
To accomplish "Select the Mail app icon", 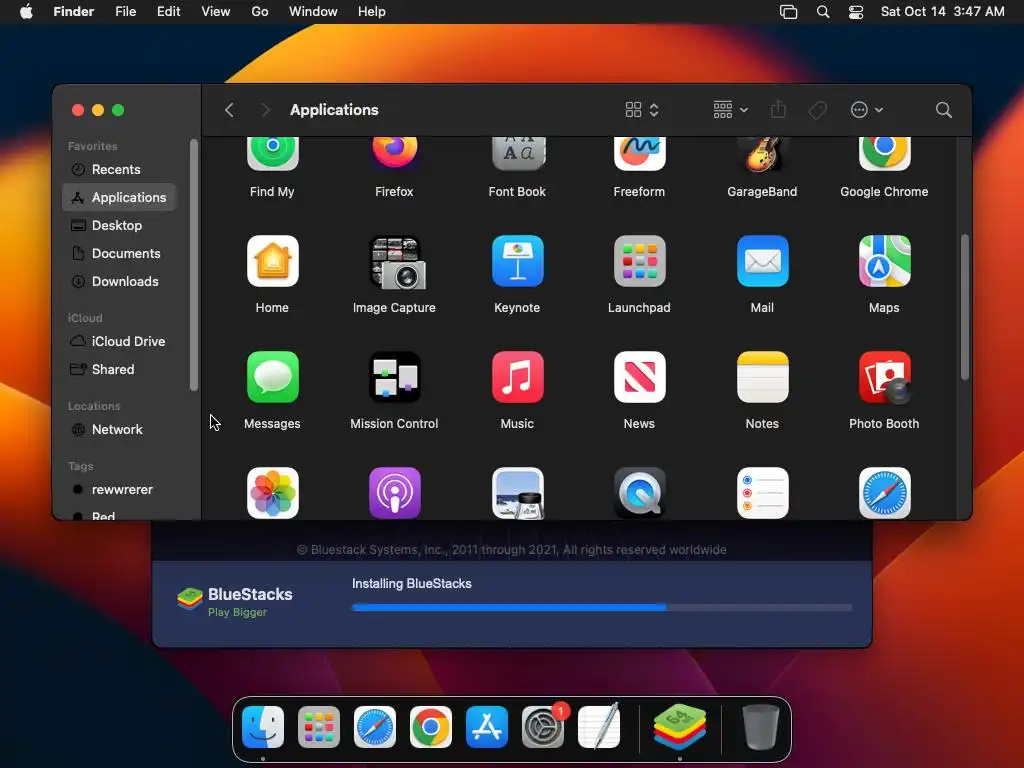I will 762,261.
